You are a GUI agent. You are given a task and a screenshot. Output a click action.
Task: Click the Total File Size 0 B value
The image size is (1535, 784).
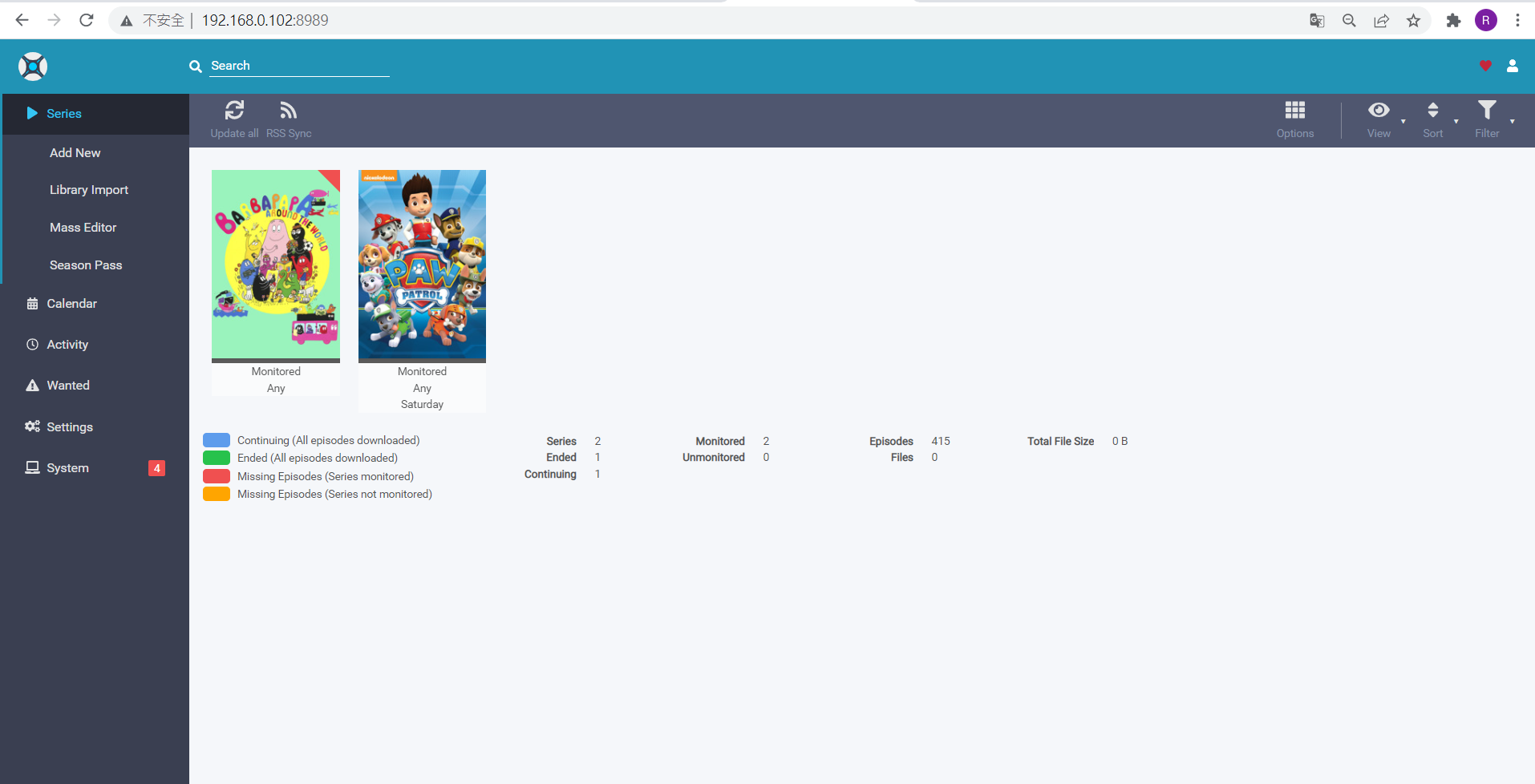1120,441
